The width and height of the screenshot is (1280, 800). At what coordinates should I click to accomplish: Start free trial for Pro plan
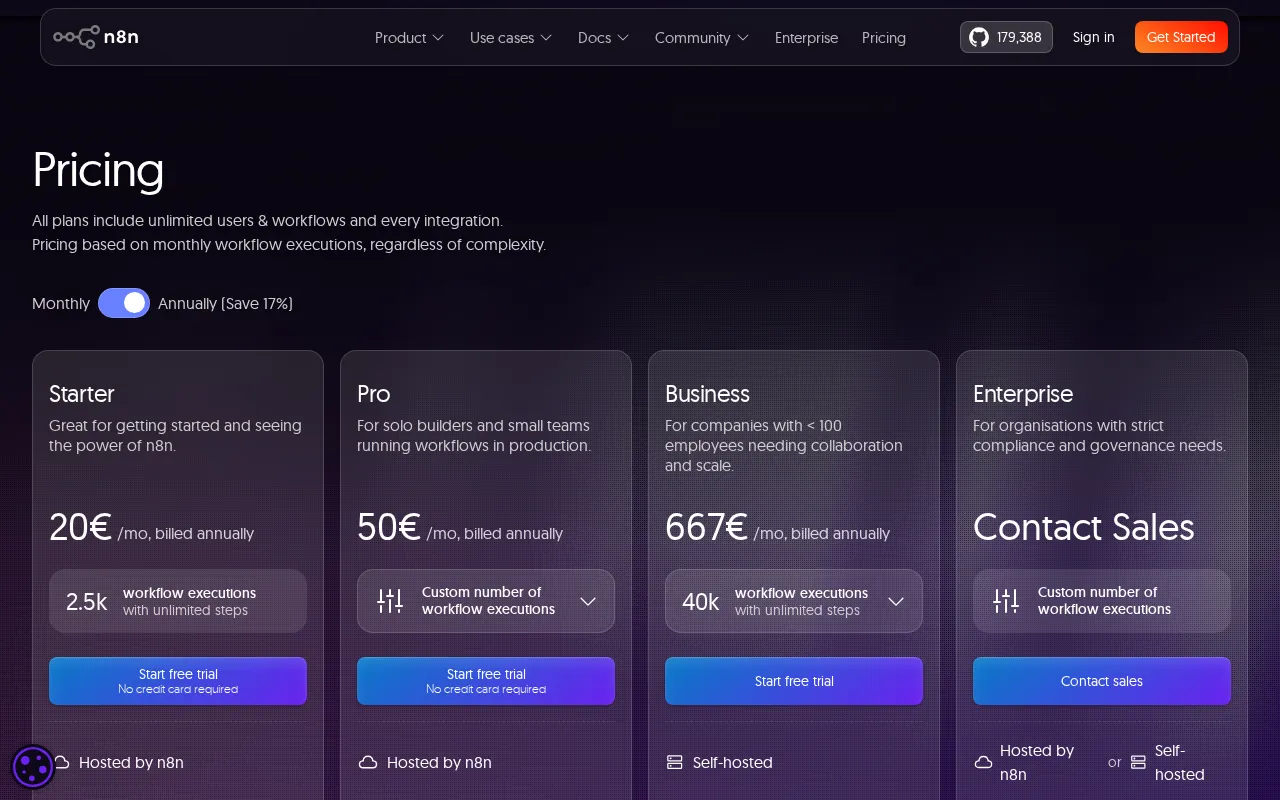click(x=486, y=681)
